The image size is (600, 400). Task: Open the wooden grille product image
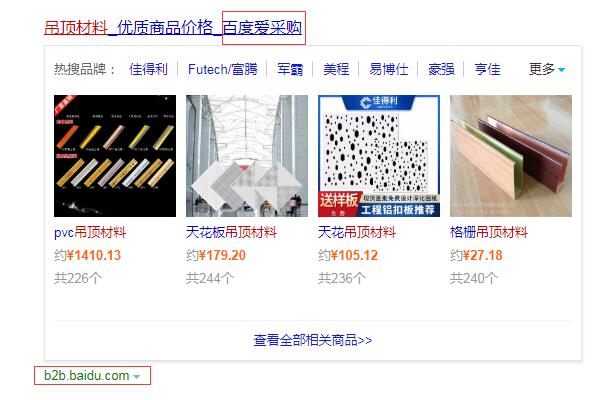click(511, 156)
